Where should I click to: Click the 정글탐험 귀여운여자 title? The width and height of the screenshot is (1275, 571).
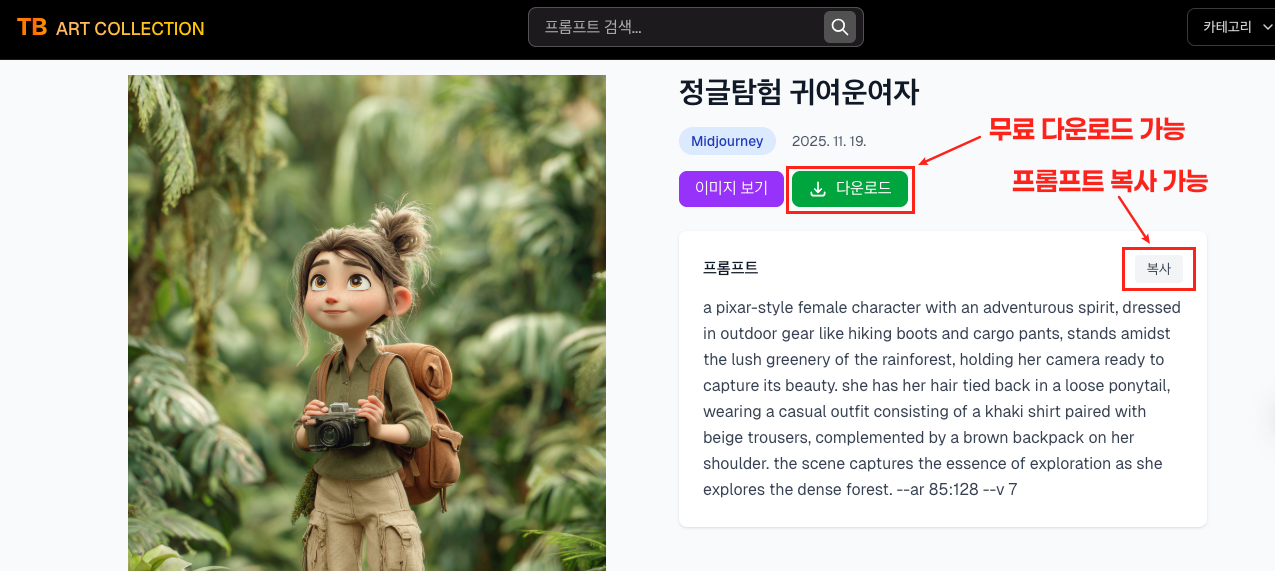(799, 93)
